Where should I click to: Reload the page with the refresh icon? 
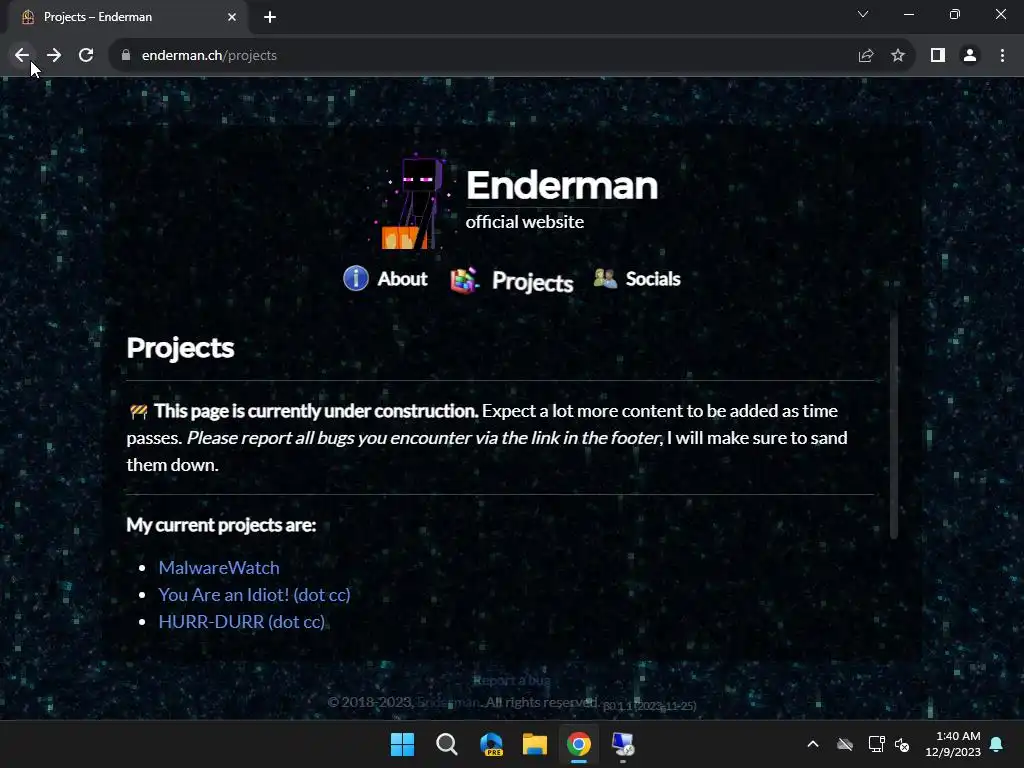coord(86,56)
